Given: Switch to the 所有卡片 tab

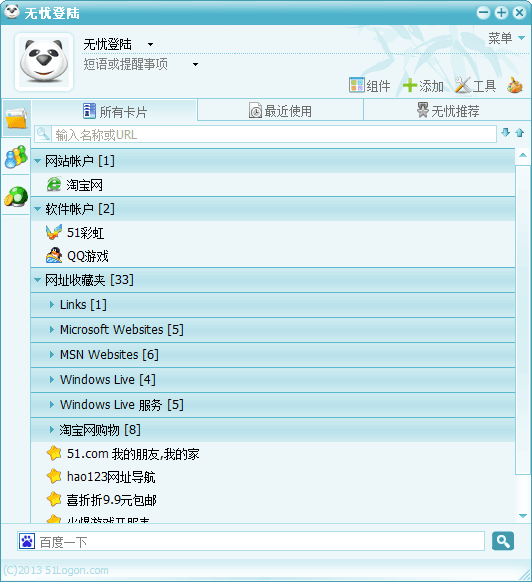Looking at the screenshot, I should pos(114,111).
